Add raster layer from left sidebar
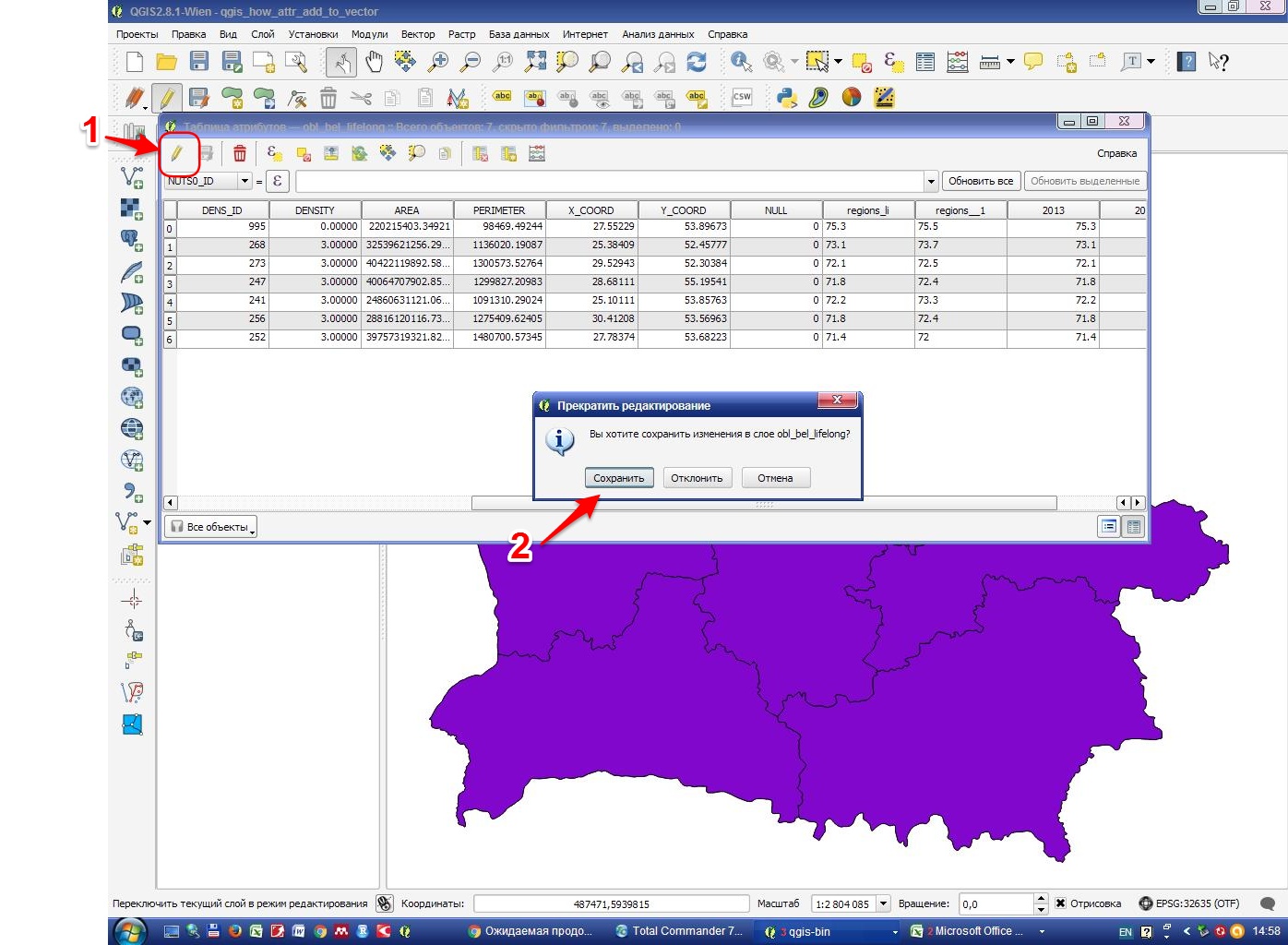This screenshot has width=1288, height=945. tap(133, 208)
